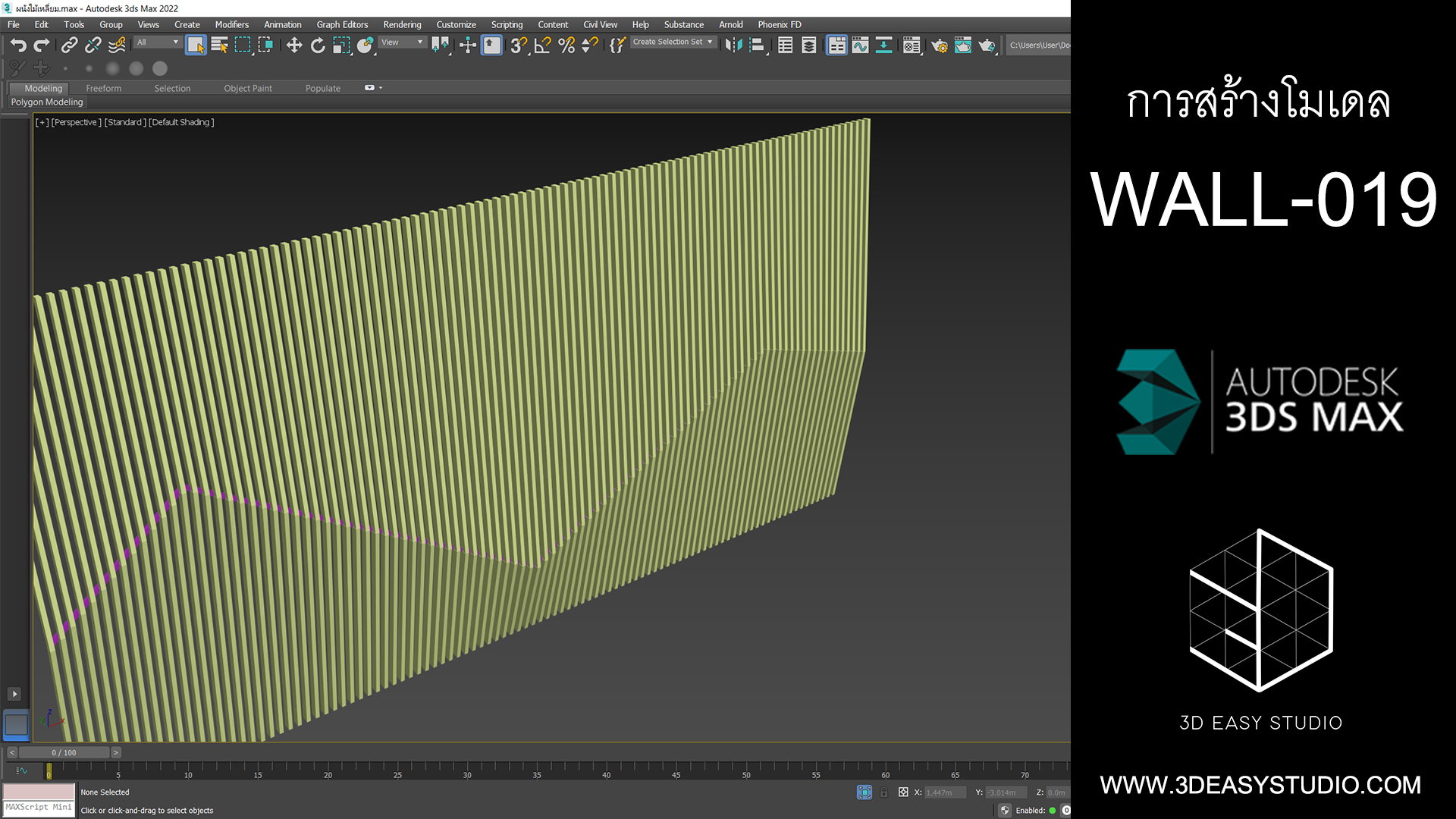Open the Rendering menu
Image resolution: width=1456 pixels, height=819 pixels.
pos(402,25)
